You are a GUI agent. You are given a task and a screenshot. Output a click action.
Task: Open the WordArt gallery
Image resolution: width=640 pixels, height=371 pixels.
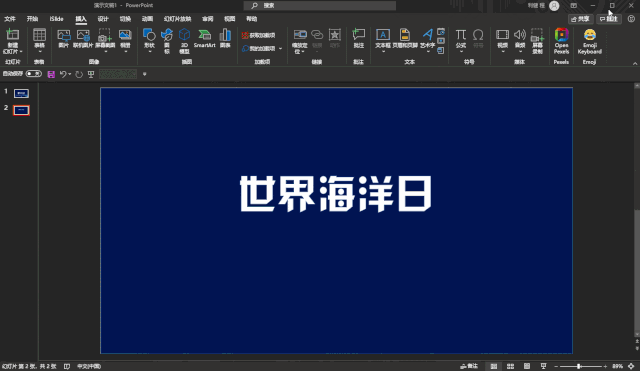point(427,41)
